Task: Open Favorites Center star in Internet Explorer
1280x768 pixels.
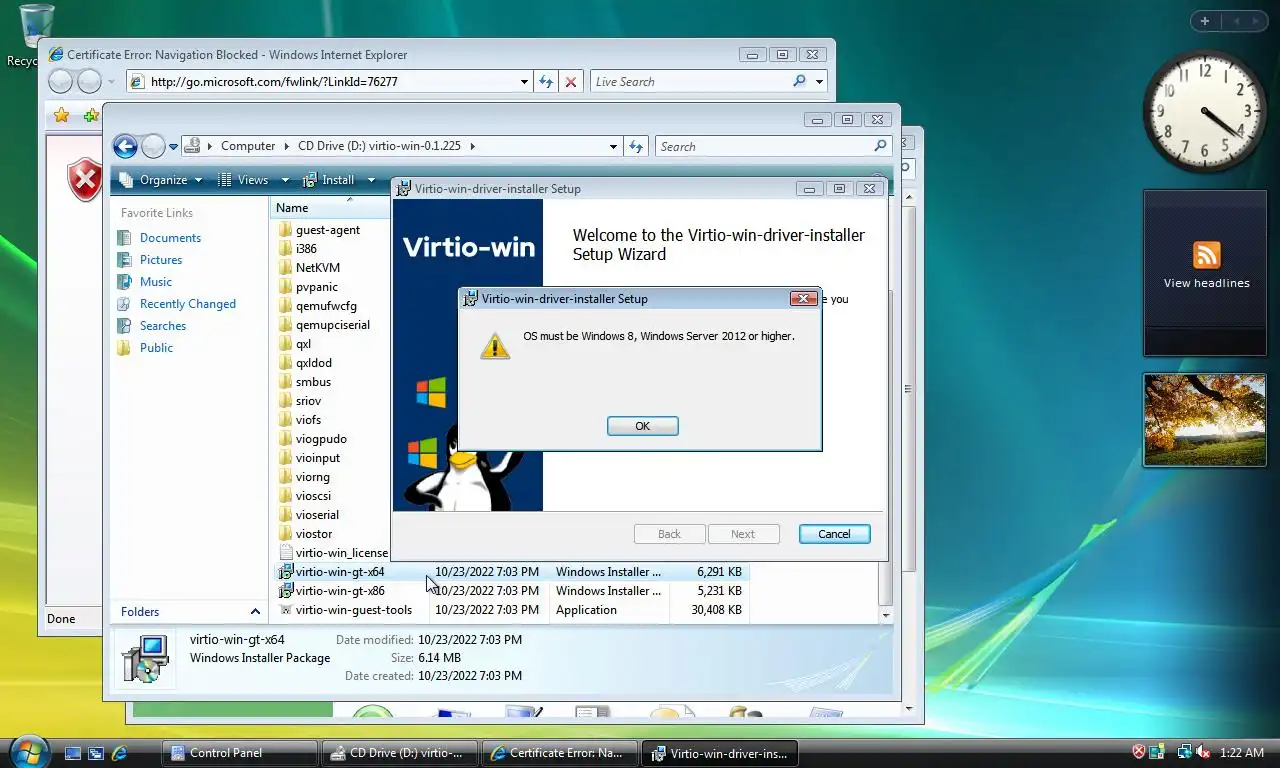Action: (x=62, y=116)
